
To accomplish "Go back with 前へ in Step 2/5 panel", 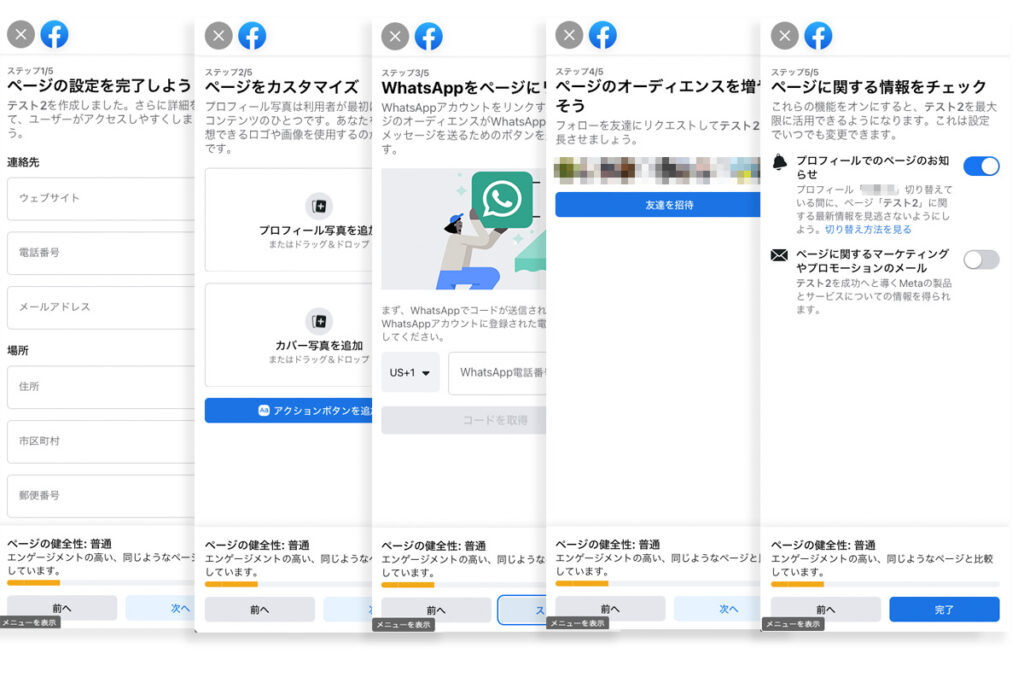I will (x=260, y=610).
